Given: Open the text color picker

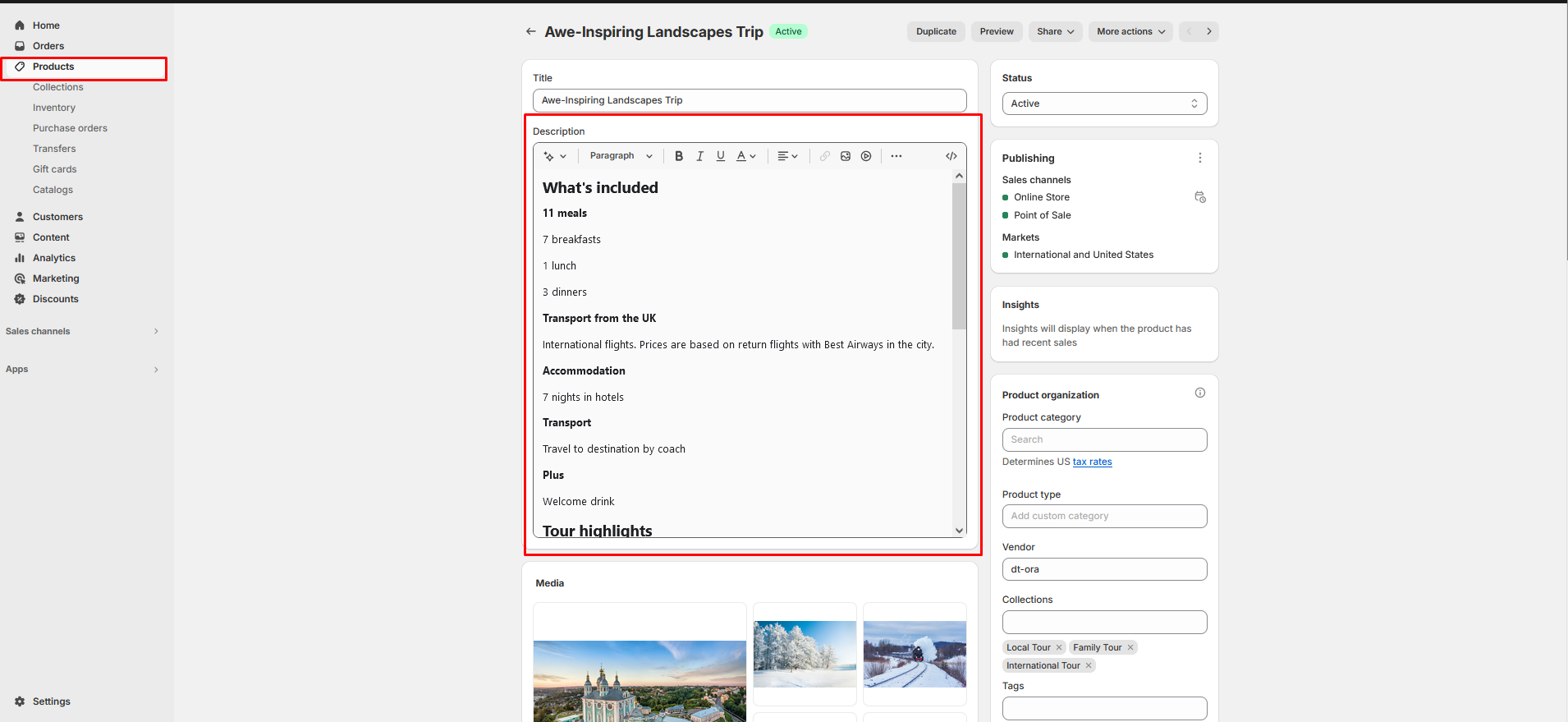Looking at the screenshot, I should point(745,156).
